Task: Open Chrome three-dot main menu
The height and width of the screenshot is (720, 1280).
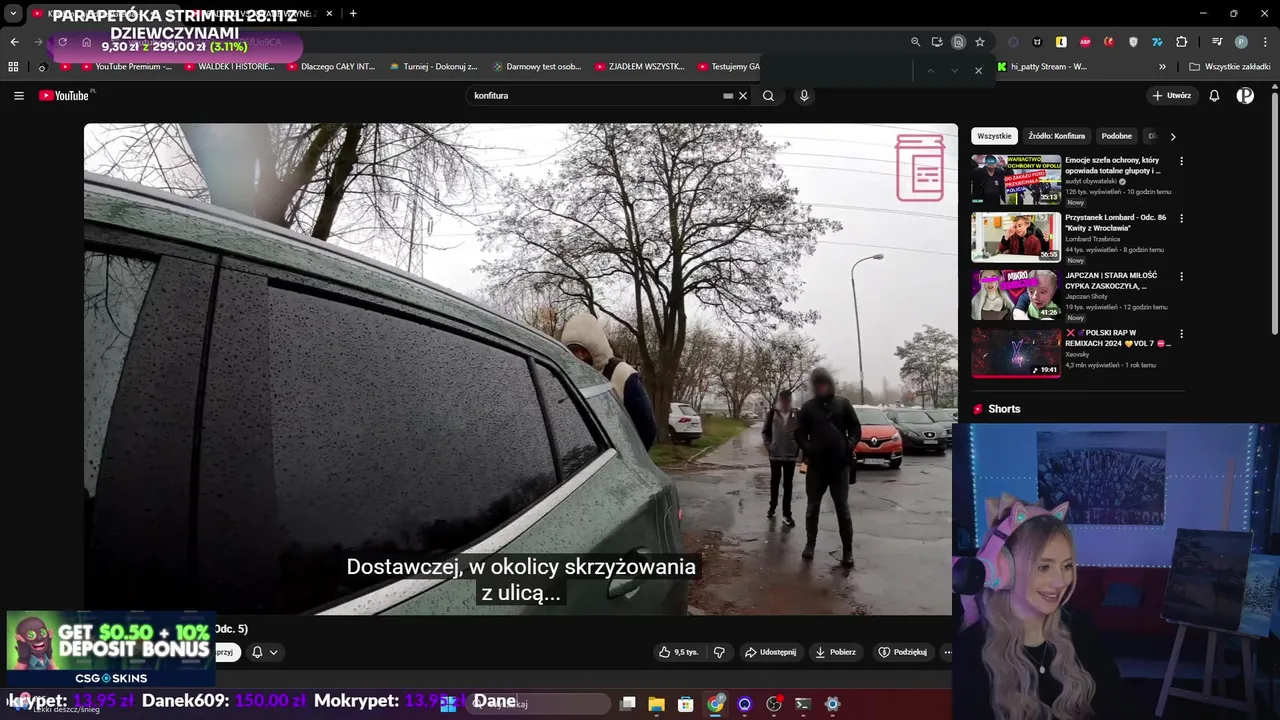Action: pos(1264,42)
